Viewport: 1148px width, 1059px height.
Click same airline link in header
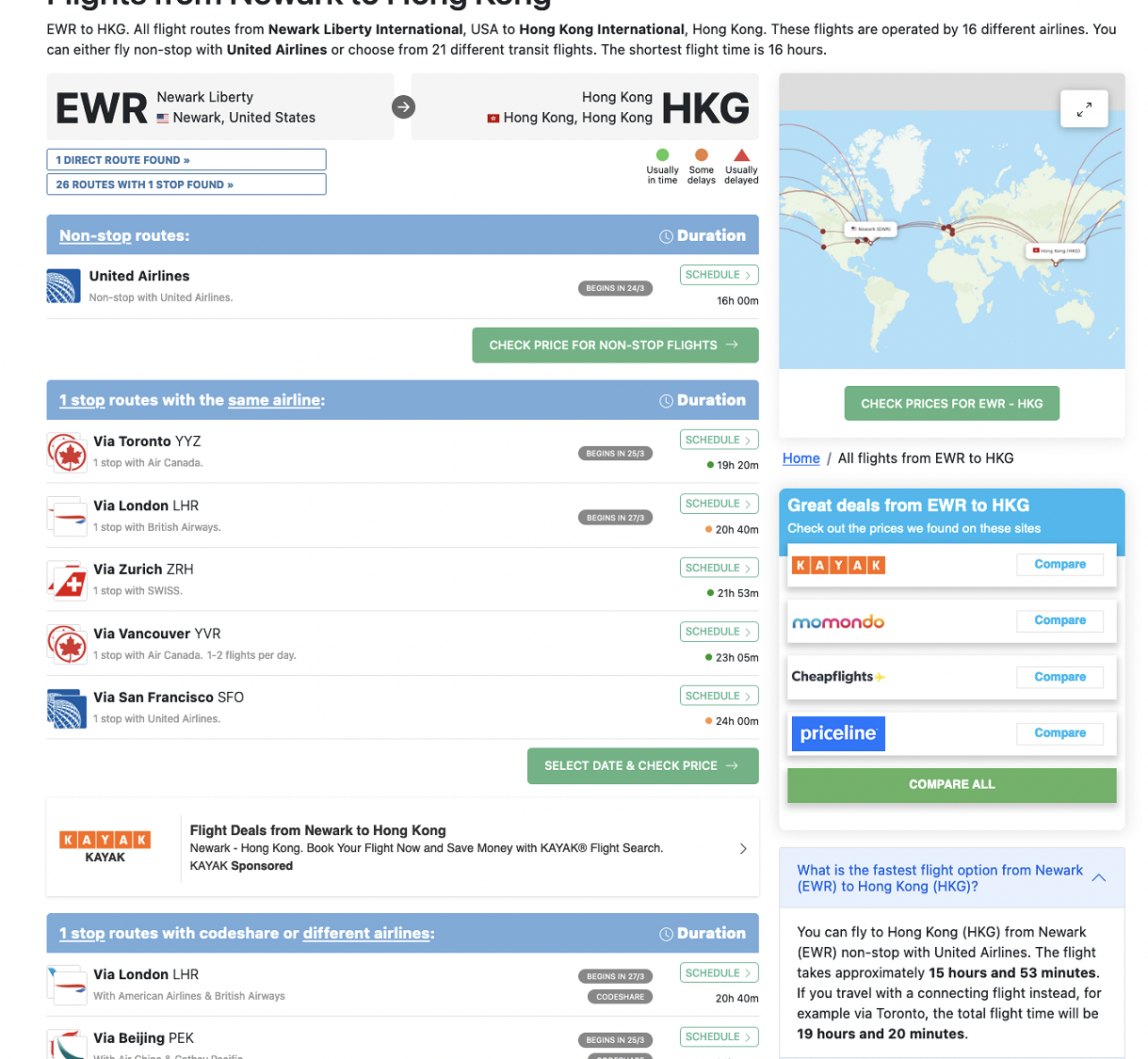tap(274, 400)
